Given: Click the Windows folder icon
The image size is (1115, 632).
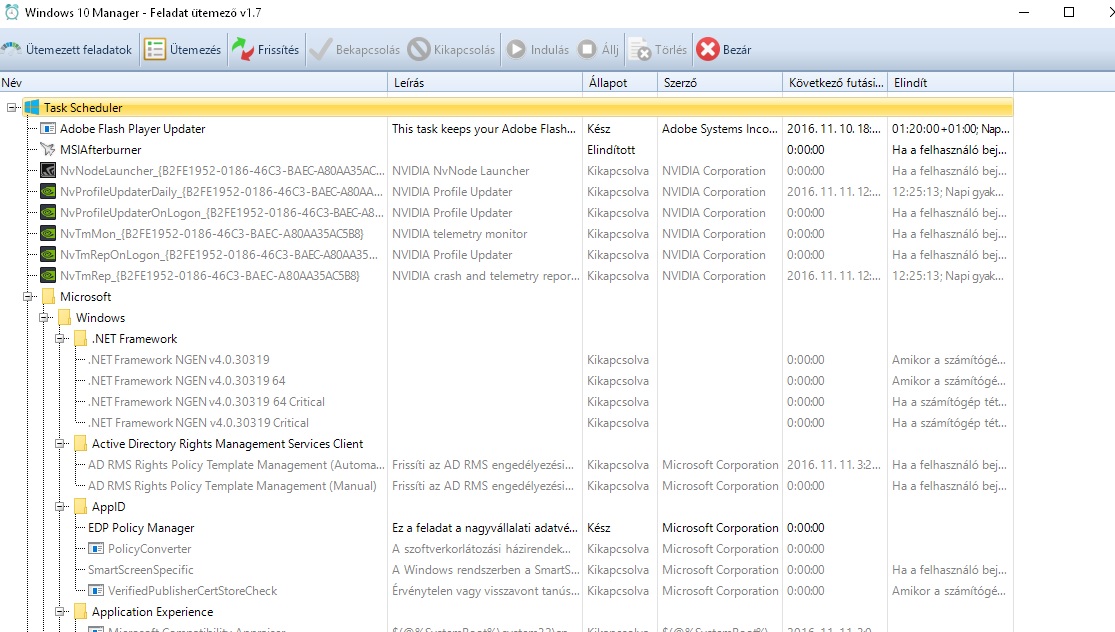Looking at the screenshot, I should tap(65, 318).
